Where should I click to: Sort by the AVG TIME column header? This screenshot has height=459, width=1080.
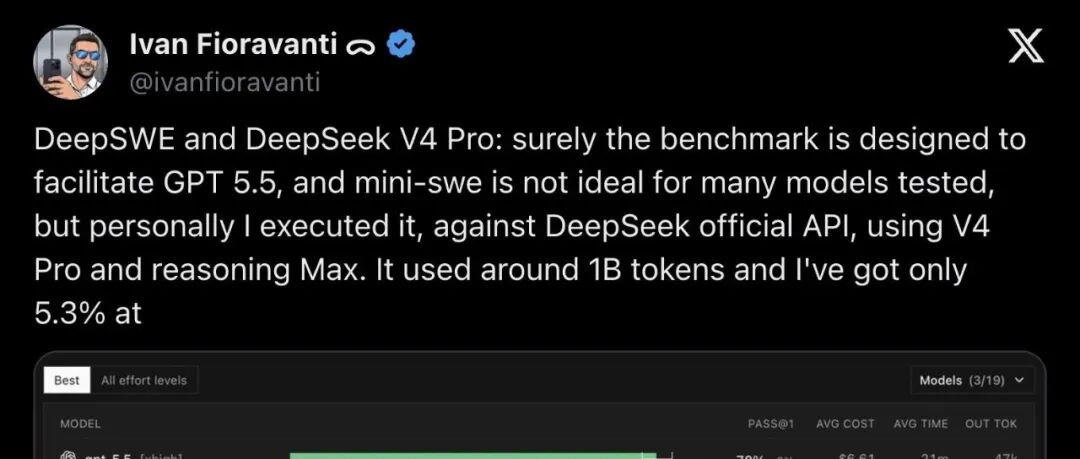[x=920, y=424]
